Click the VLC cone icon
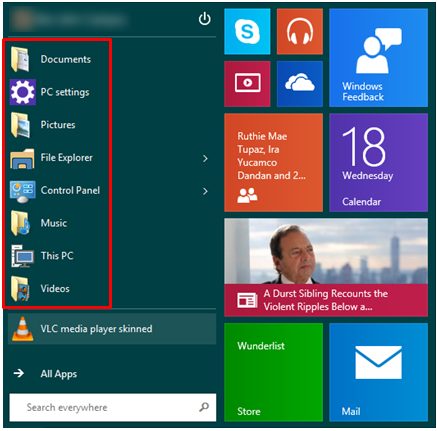This screenshot has width=437, height=431. coord(23,329)
